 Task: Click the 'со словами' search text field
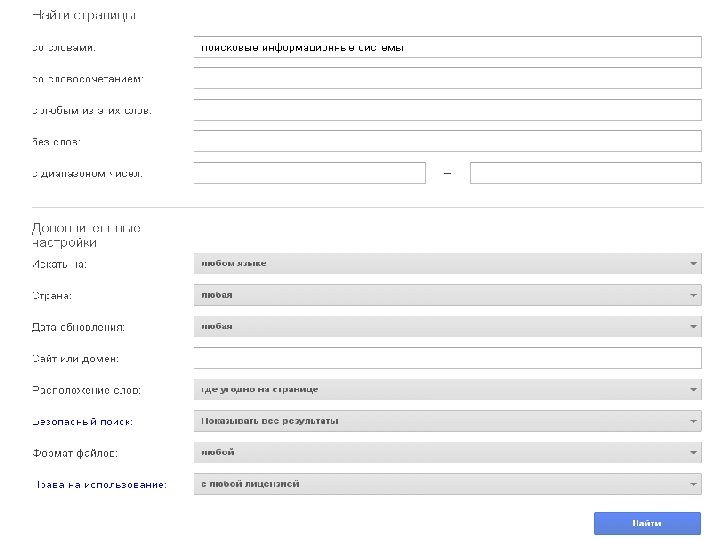coord(446,47)
